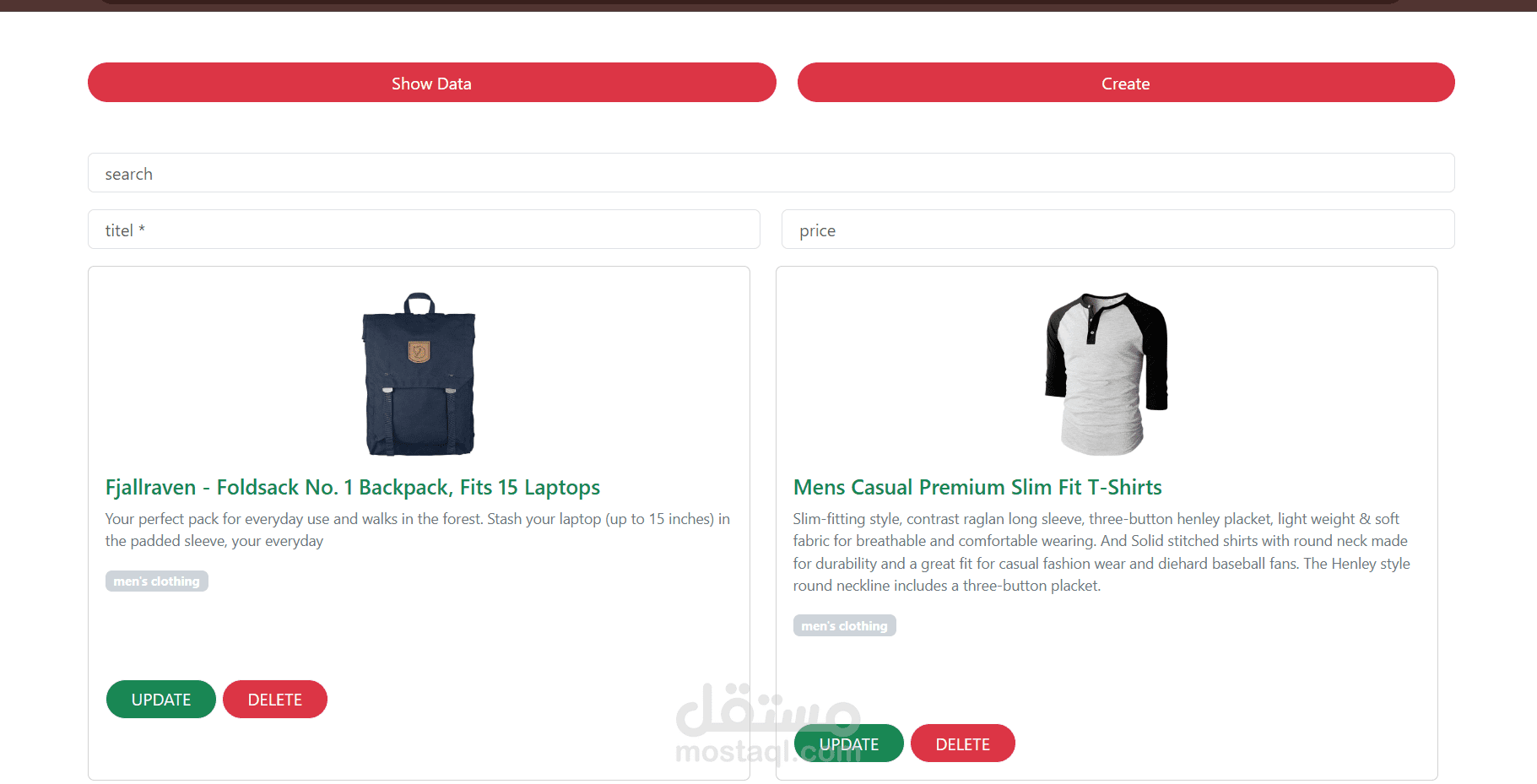The image size is (1537, 784).
Task: Open the Mens Casual Premium Slim Fit T-Shirts title
Action: pos(977,487)
